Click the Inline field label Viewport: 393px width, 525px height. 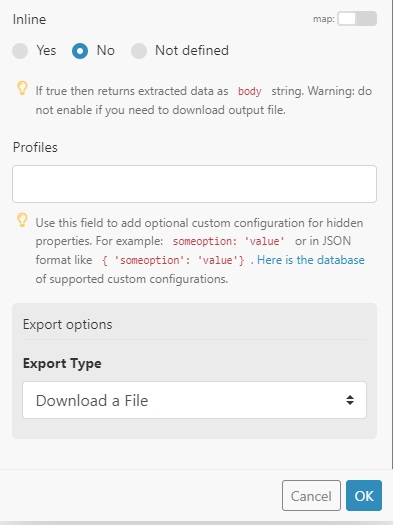pos(29,19)
